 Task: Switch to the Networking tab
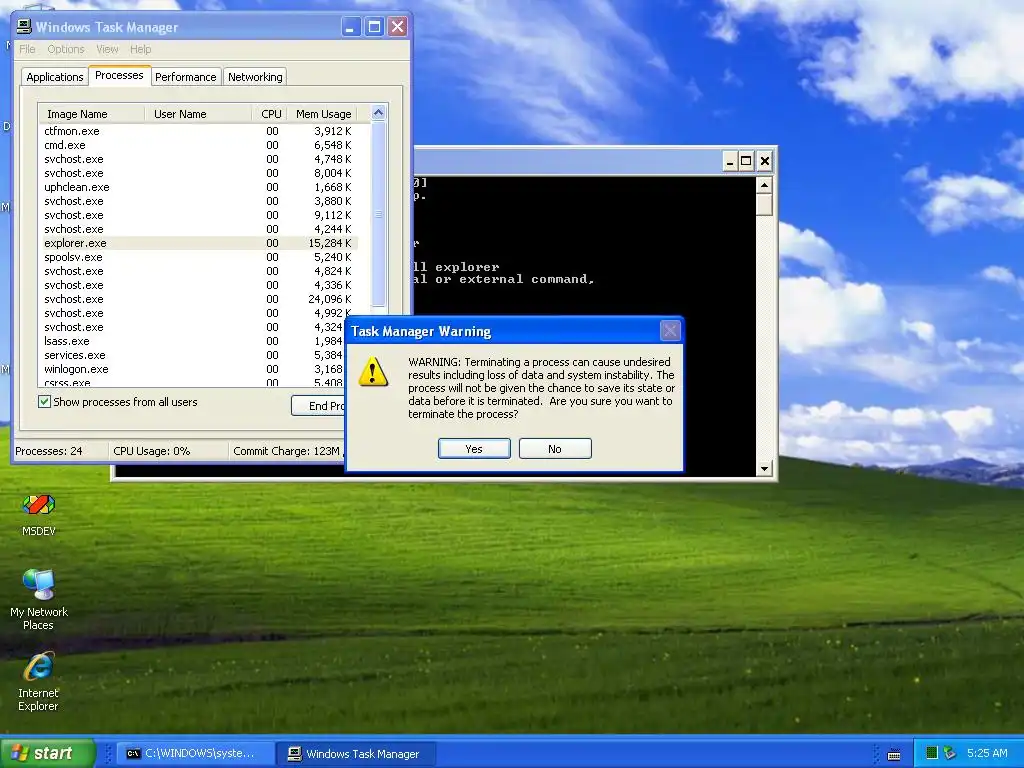click(255, 76)
